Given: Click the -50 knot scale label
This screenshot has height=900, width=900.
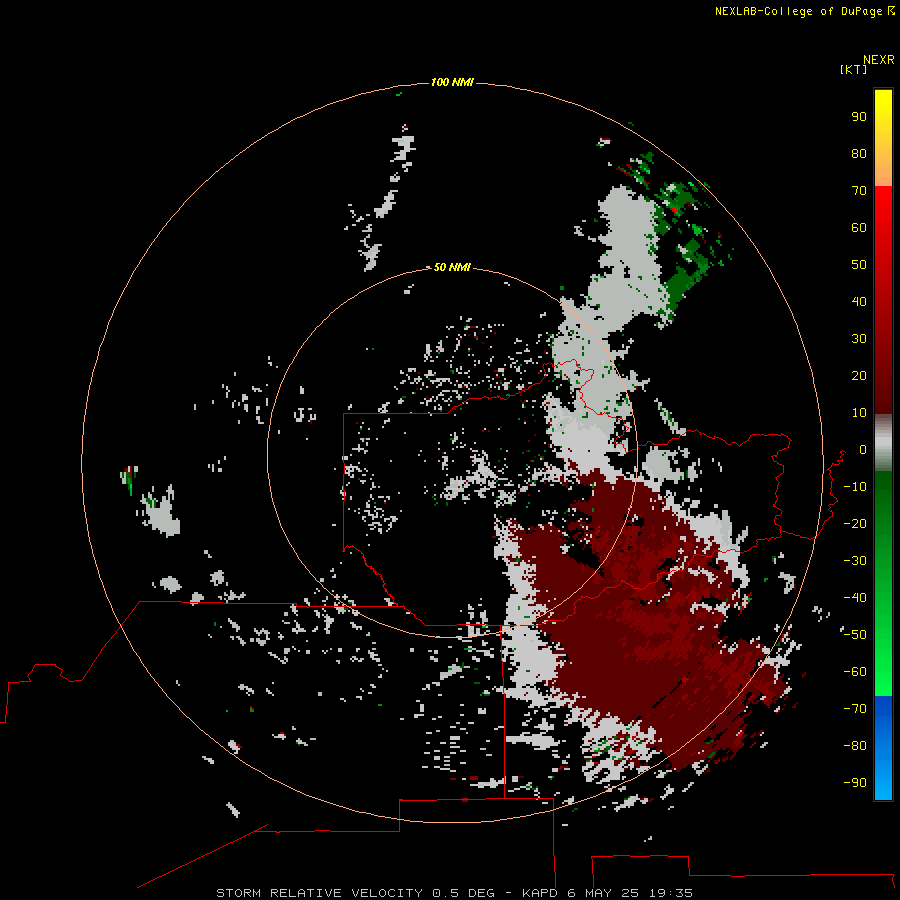Looking at the screenshot, I should tap(855, 635).
